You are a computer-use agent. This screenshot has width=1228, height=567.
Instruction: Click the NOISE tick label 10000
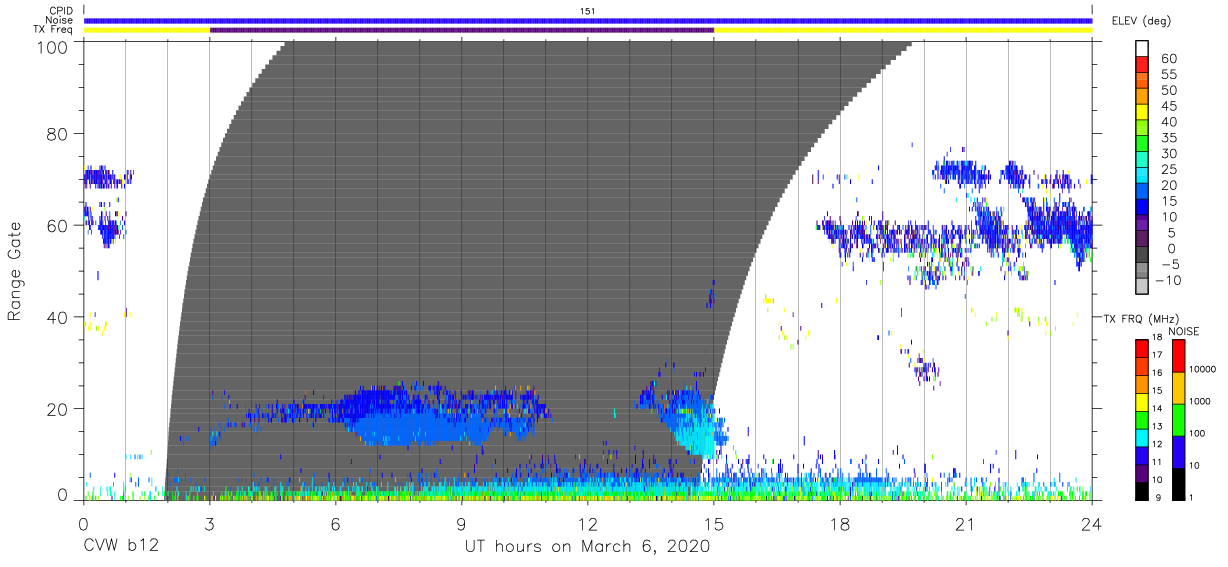(1202, 371)
